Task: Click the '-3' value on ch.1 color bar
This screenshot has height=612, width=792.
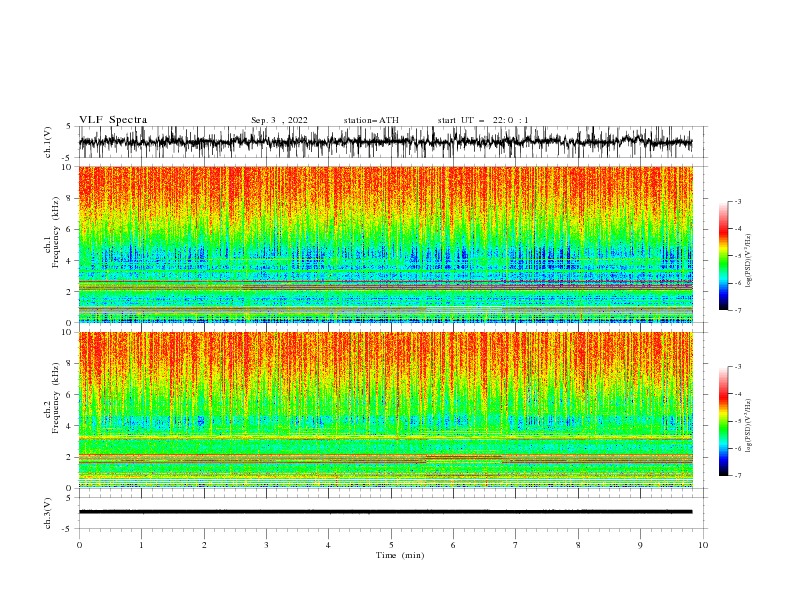Action: click(737, 201)
